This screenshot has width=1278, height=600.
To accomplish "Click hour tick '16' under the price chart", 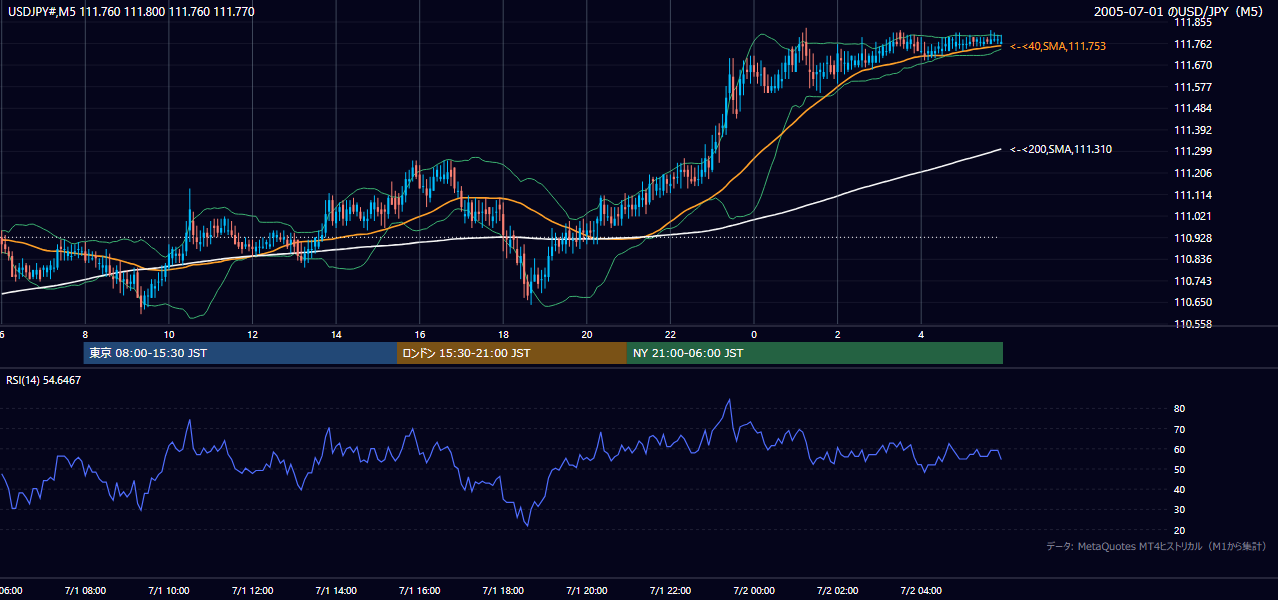I will (420, 335).
